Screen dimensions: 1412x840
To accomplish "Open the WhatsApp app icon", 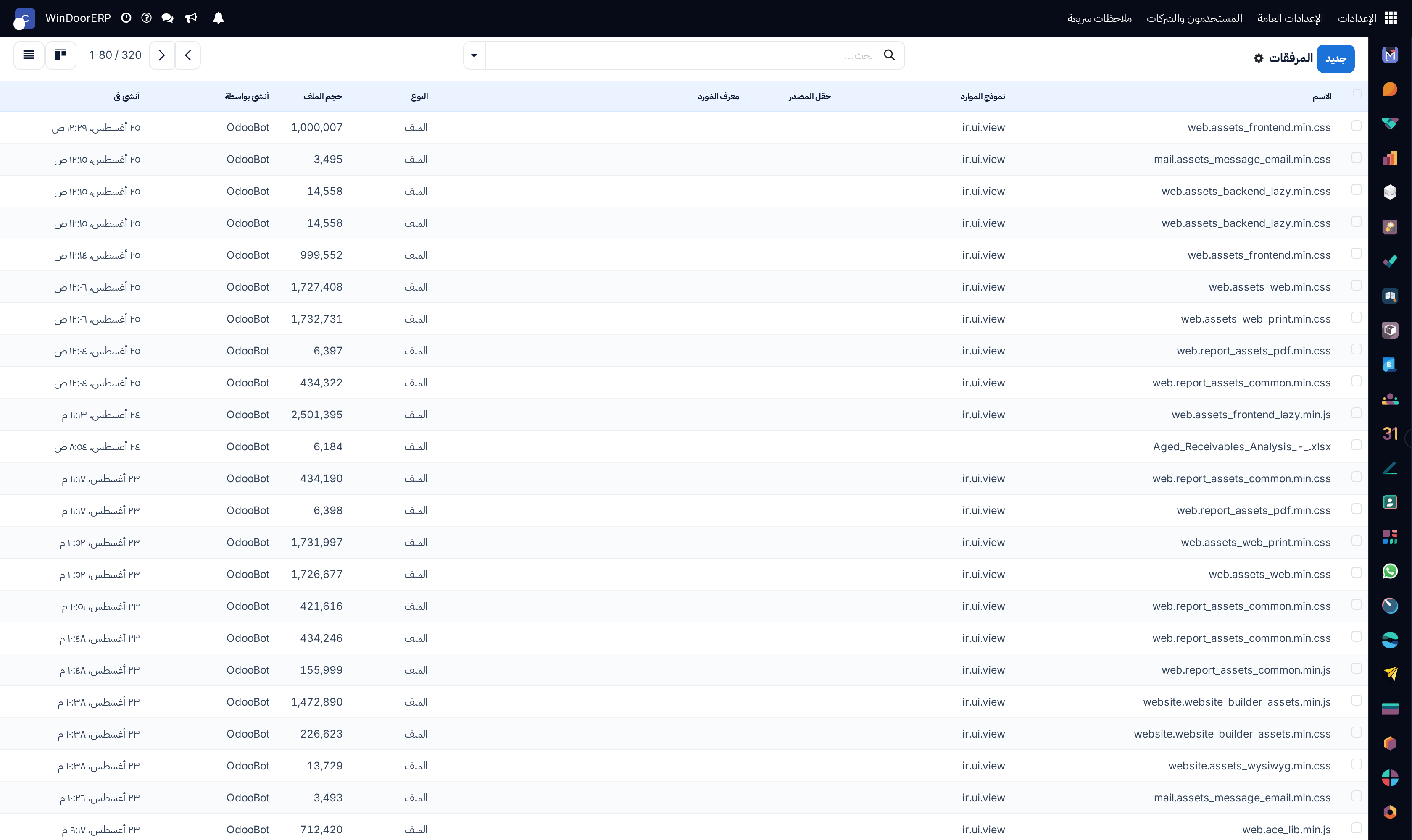I will (1390, 571).
